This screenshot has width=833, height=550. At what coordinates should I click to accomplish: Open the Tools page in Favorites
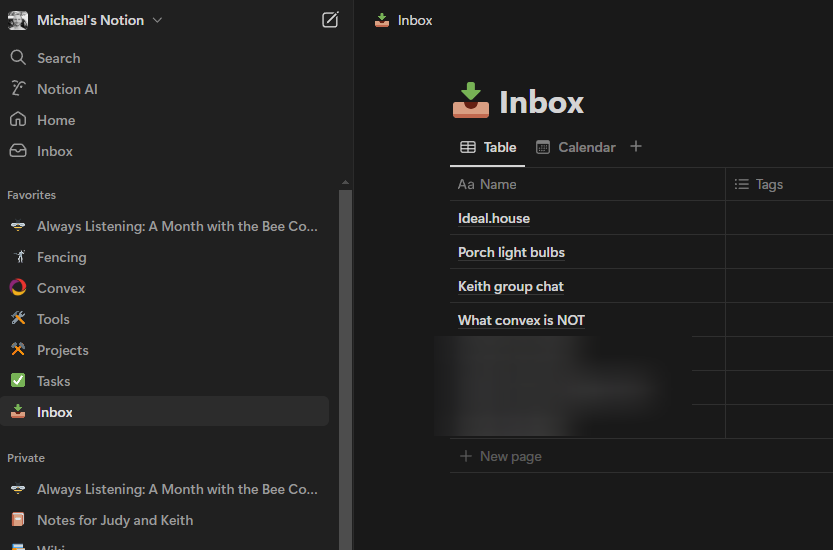53,319
